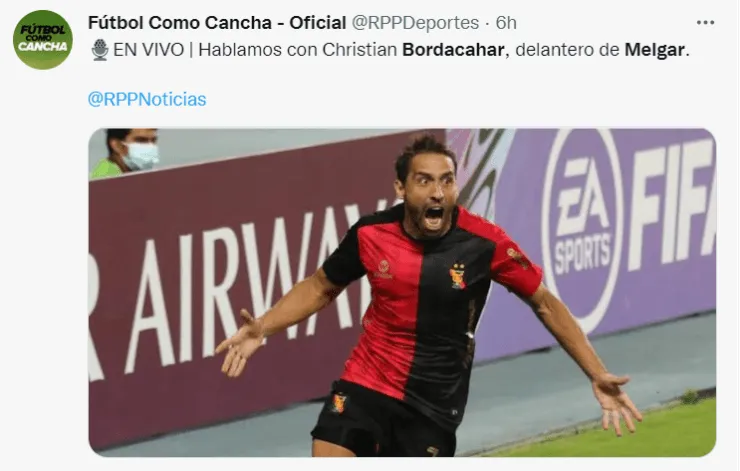Open the three-dot more options menu
This screenshot has width=740, height=471.
coord(705,23)
